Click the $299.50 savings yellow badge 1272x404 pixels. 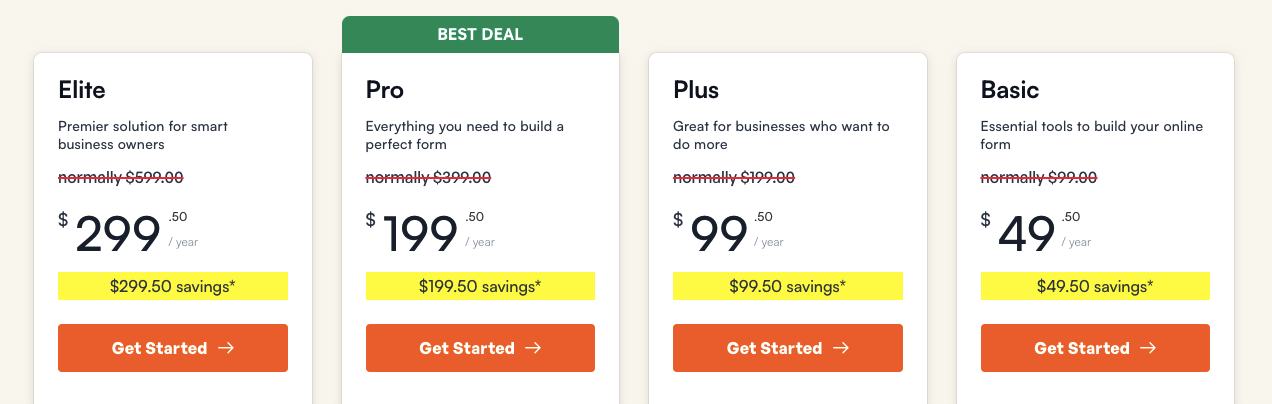click(x=173, y=286)
